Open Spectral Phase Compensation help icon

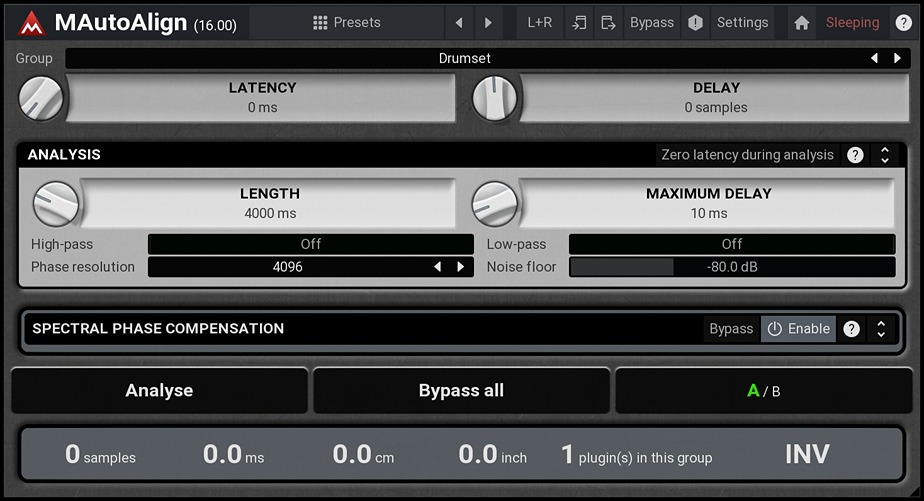pos(852,329)
